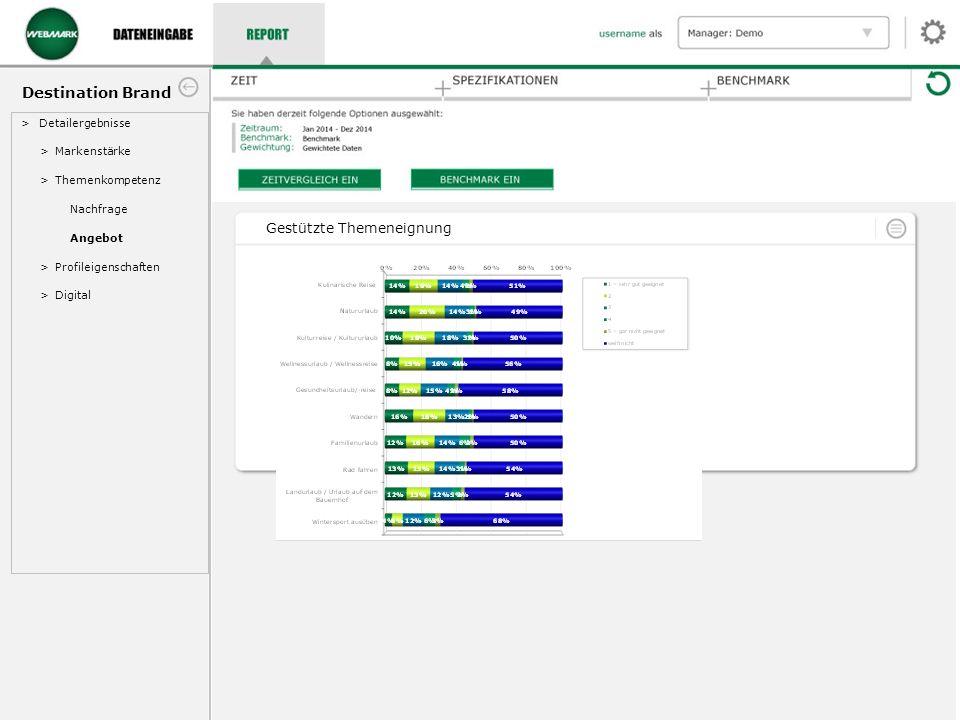Image resolution: width=960 pixels, height=720 pixels.
Task: Select Digital in the sidebar
Action: click(73, 295)
